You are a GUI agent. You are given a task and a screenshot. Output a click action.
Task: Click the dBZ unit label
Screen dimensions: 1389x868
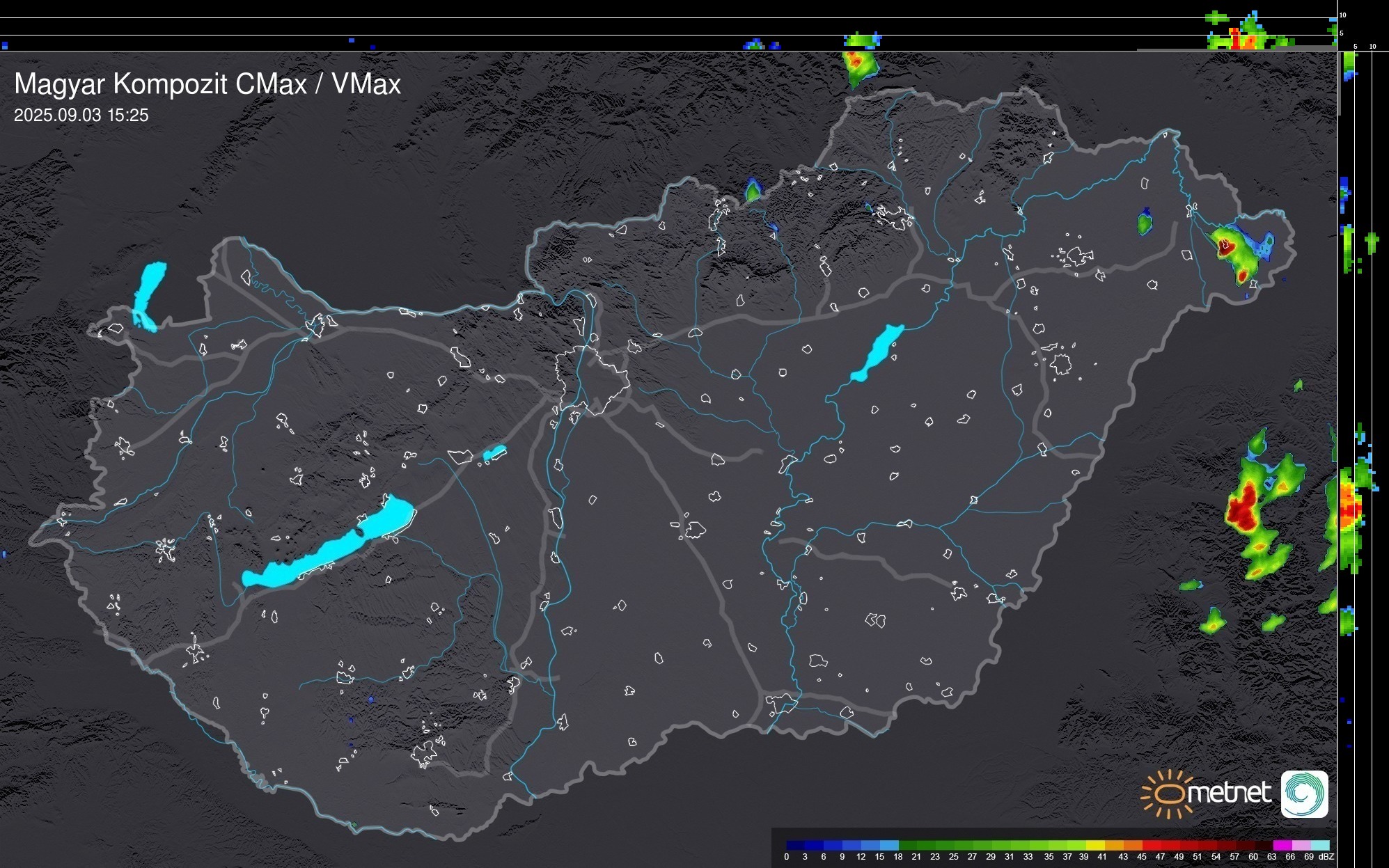[1326, 857]
